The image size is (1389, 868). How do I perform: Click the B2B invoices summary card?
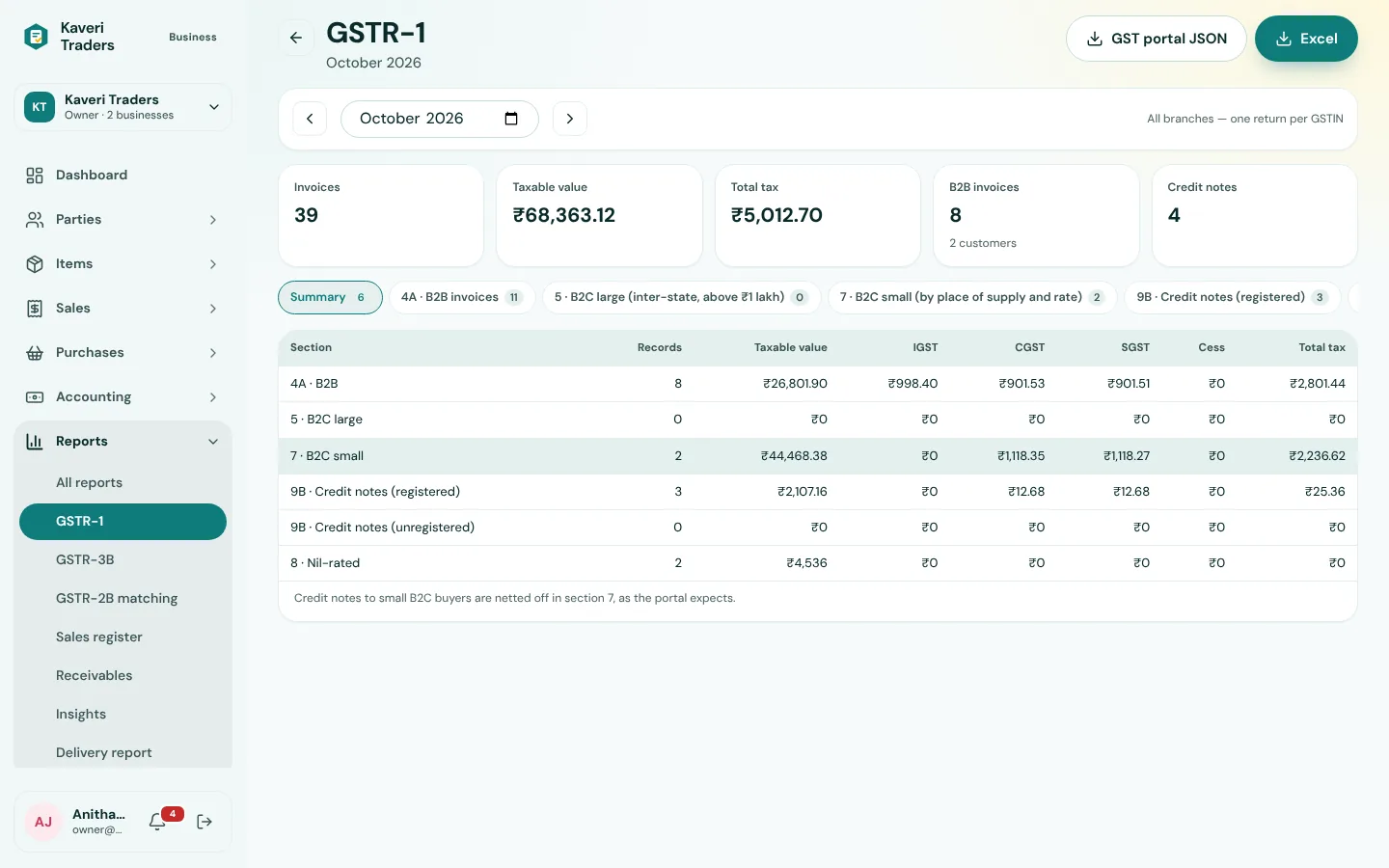[x=1036, y=215]
